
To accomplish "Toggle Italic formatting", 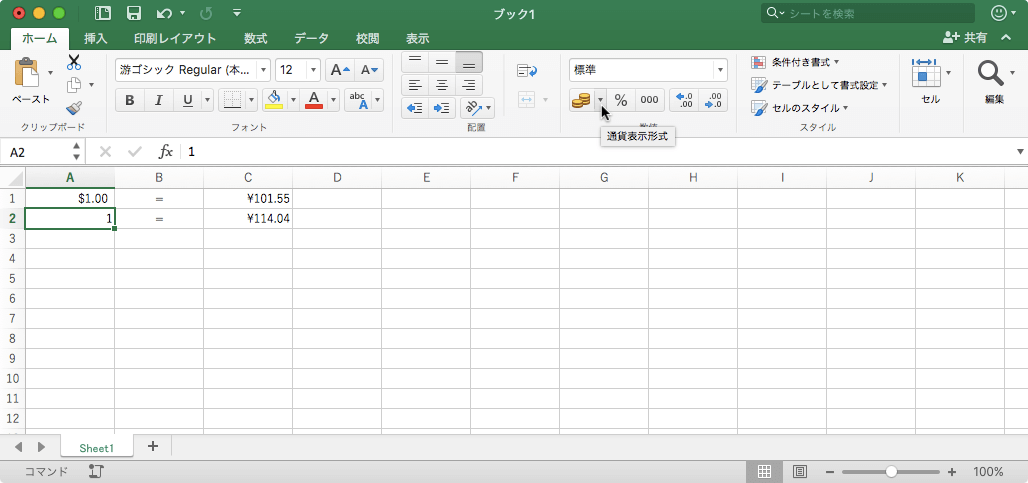I will point(158,100).
